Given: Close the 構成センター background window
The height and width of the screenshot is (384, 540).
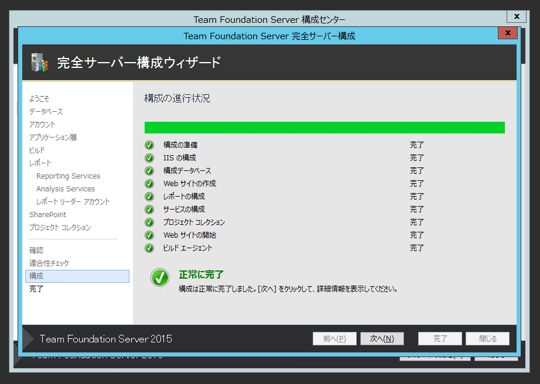Looking at the screenshot, I should pyautogui.click(x=517, y=17).
